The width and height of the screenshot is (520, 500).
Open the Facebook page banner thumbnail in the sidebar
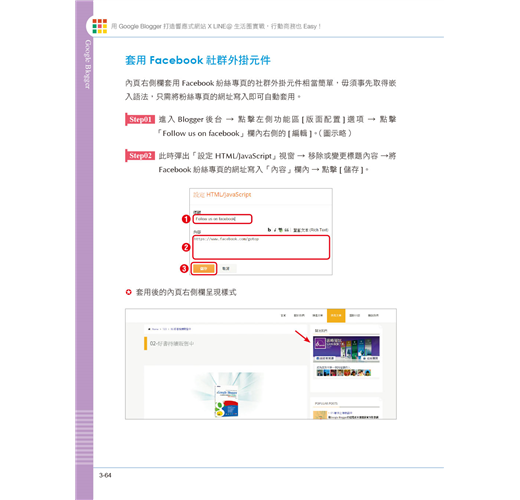tap(346, 349)
